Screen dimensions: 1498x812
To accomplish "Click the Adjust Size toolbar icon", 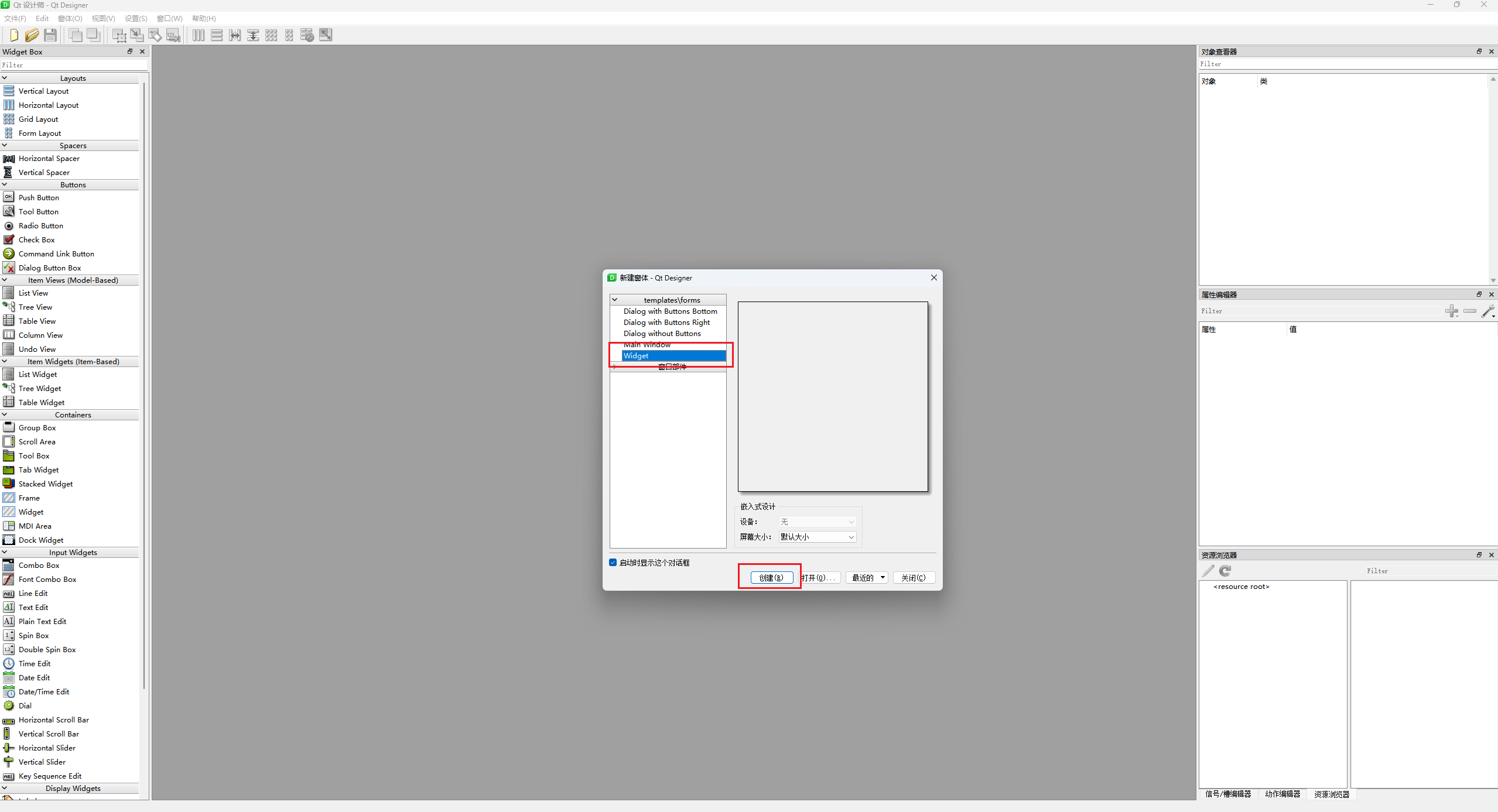I will tap(326, 35).
